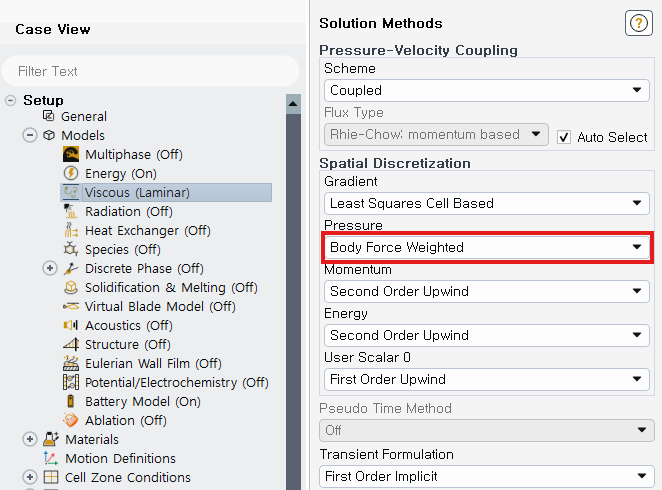Click the Filter Text search field
The height and width of the screenshot is (490, 662).
pos(150,71)
